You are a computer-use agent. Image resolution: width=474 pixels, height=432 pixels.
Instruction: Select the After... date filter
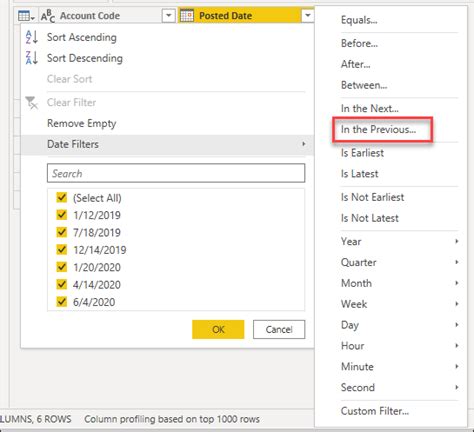pyautogui.click(x=355, y=64)
